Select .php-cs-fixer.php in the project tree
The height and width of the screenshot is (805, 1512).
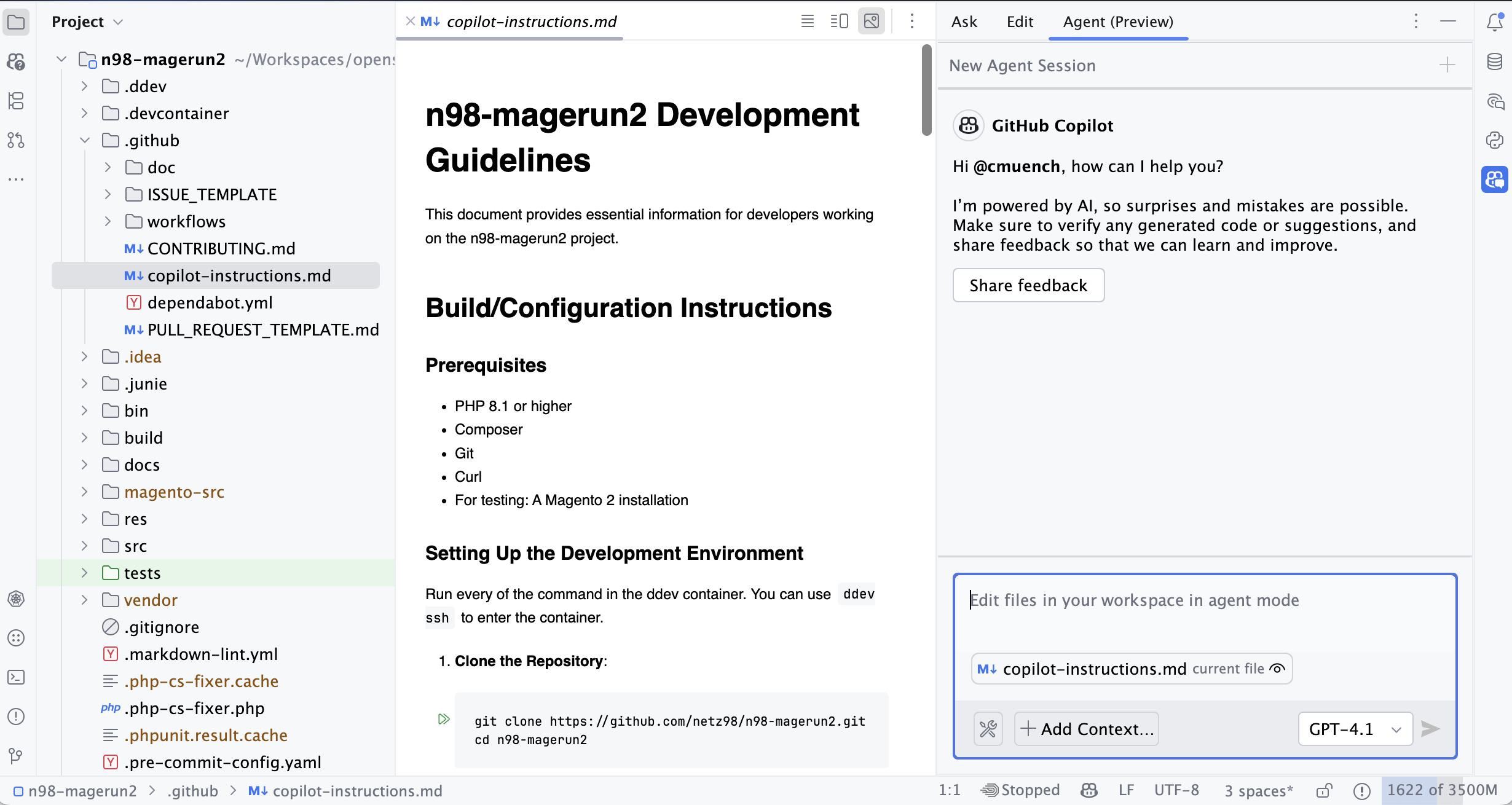(x=183, y=708)
